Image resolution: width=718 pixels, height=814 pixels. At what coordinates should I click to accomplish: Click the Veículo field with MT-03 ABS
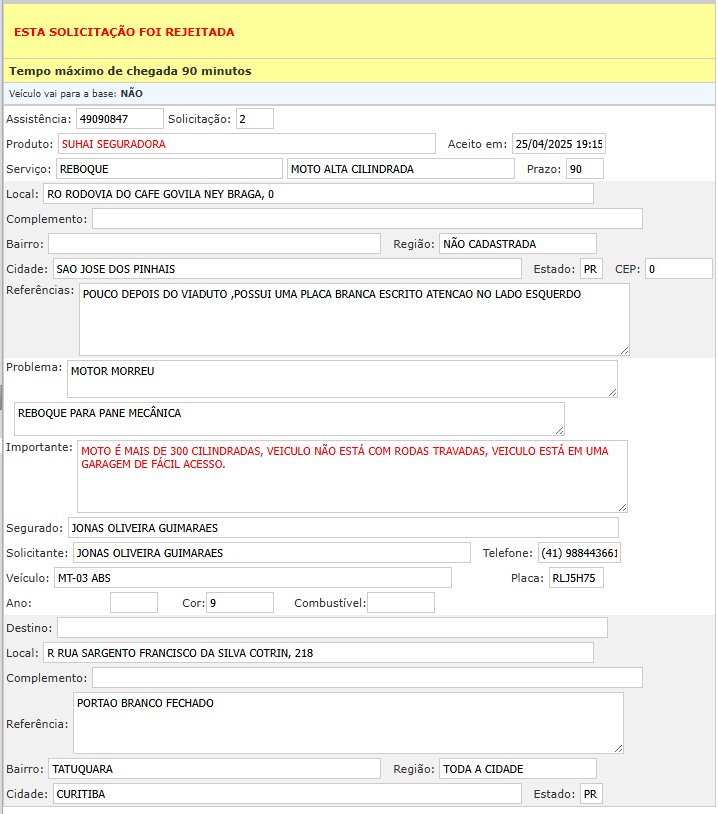pos(252,578)
